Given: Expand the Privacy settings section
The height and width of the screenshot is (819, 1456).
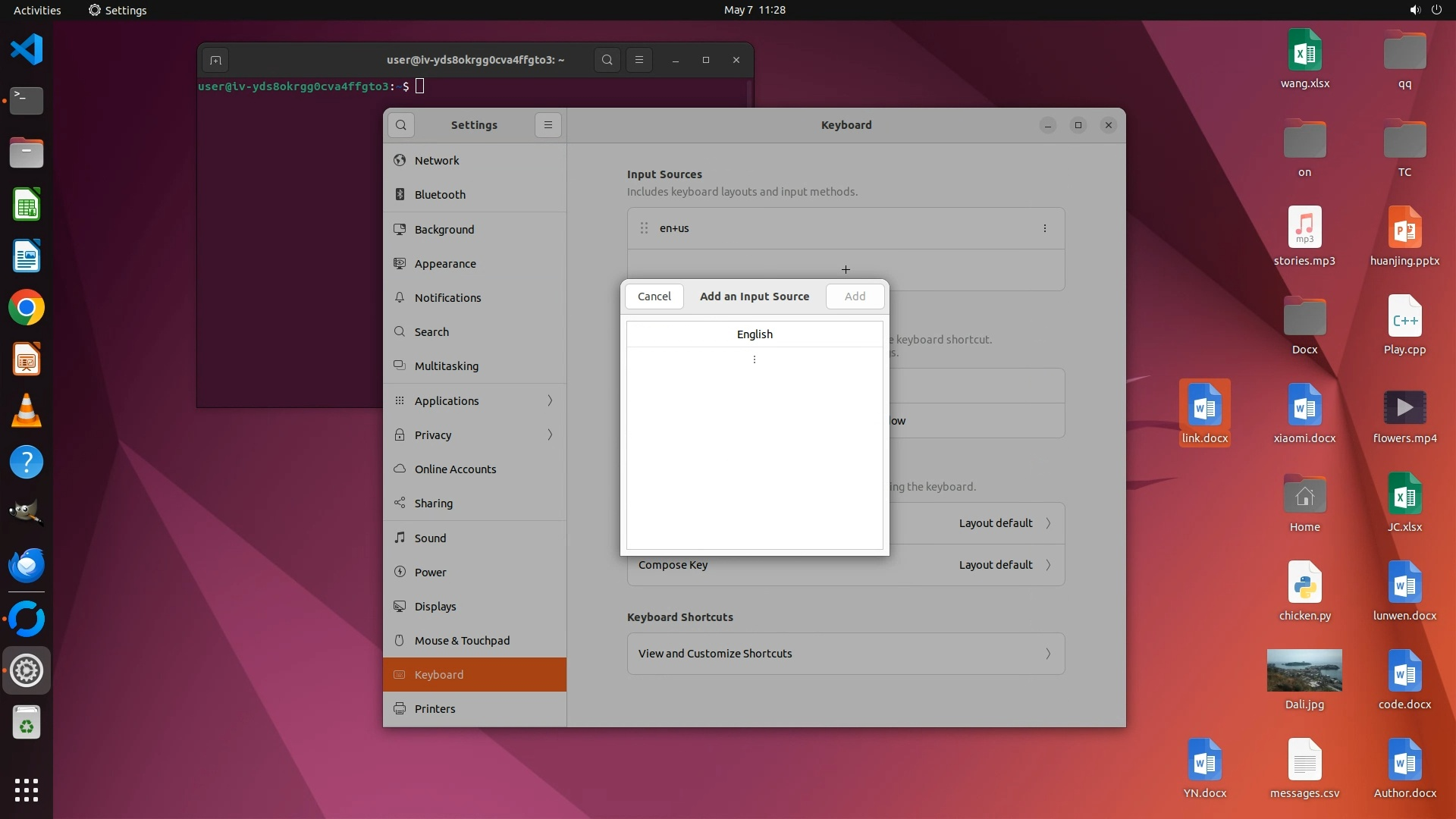Looking at the screenshot, I should coord(475,435).
